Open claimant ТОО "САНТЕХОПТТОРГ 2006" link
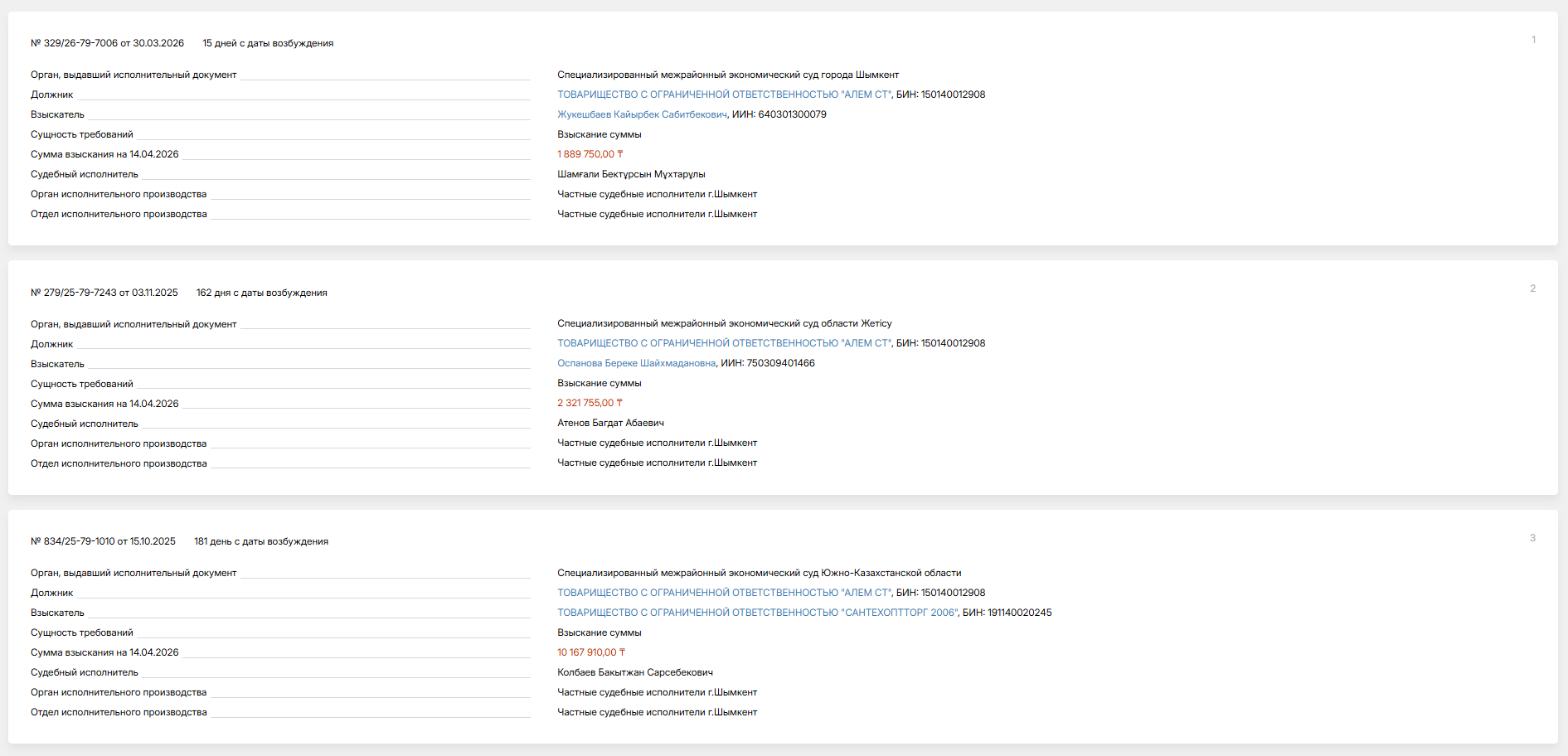Viewport: 1568px width, 756px height. click(757, 613)
